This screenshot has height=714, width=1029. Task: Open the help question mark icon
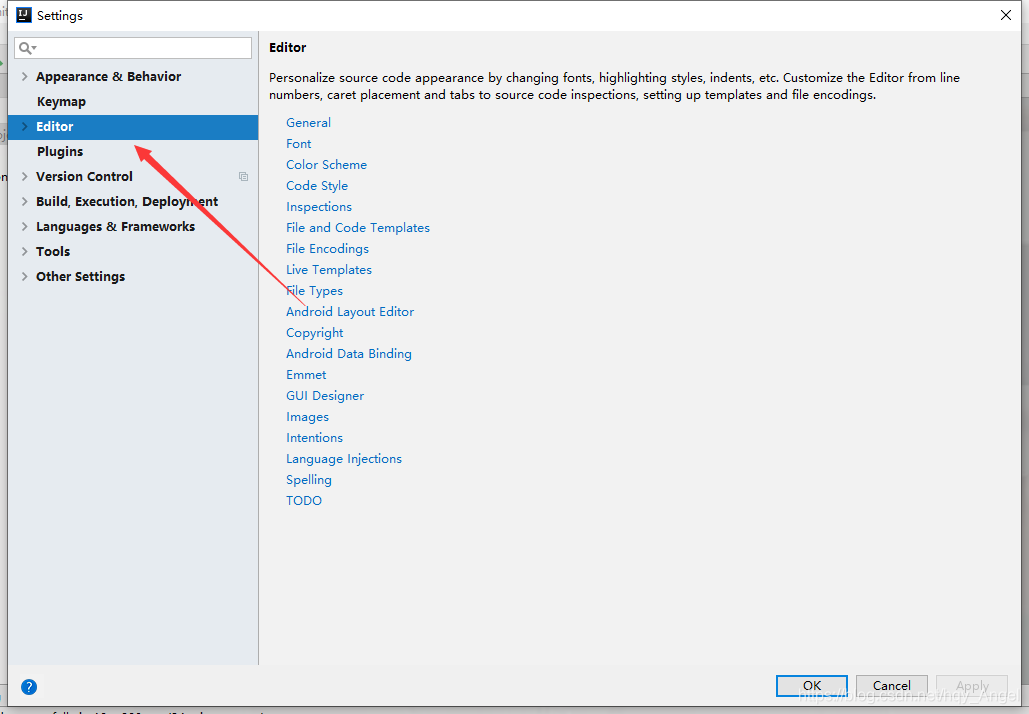tap(29, 686)
